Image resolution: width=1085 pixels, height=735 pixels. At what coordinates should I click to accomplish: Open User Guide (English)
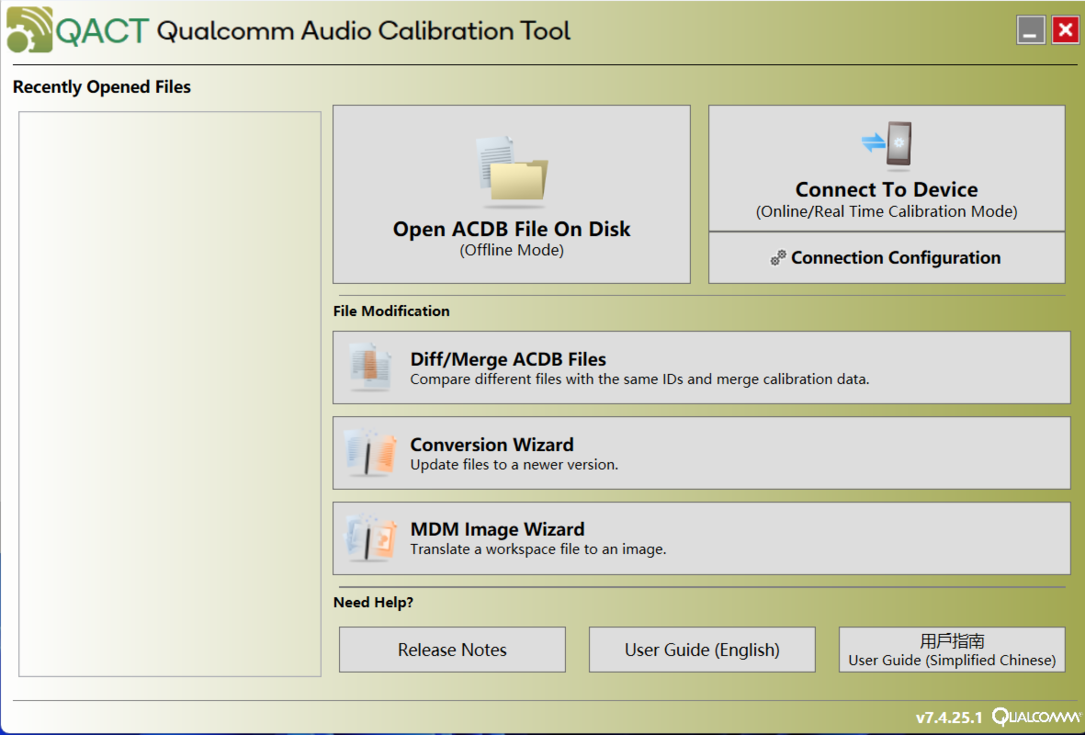[702, 649]
